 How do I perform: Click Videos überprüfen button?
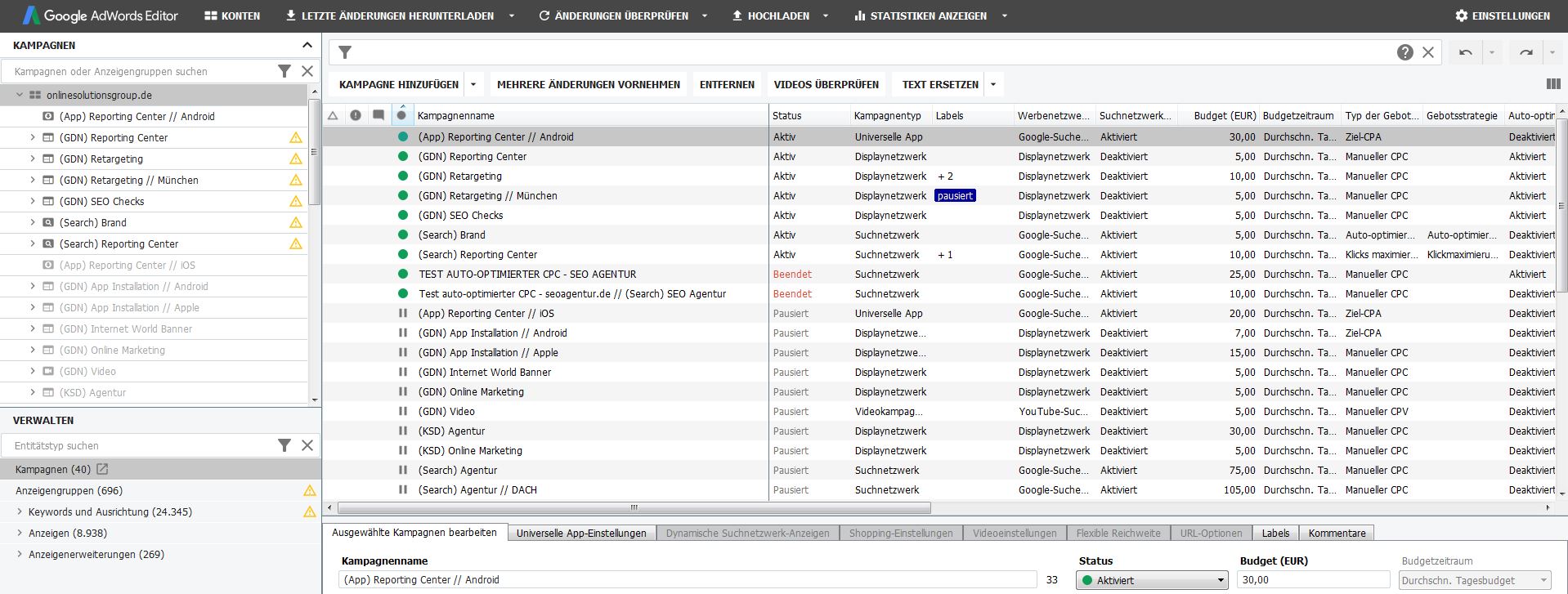point(827,84)
